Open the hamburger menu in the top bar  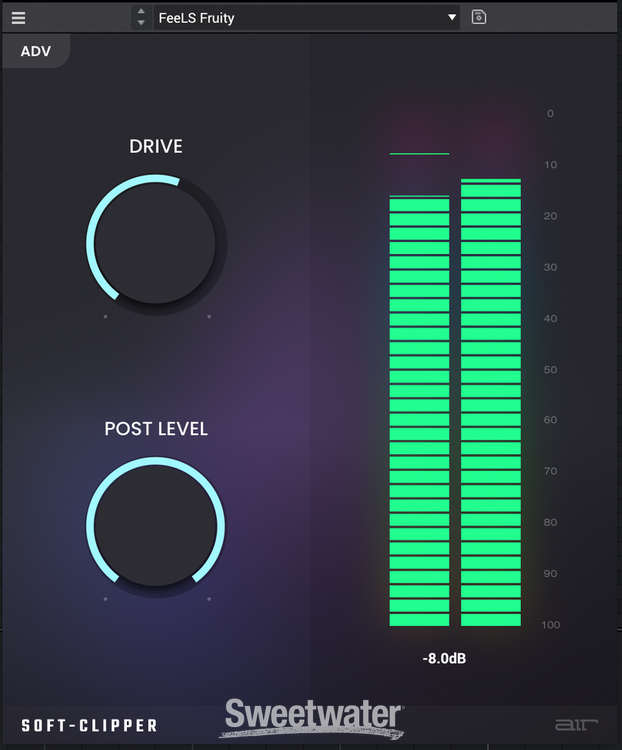coord(19,18)
